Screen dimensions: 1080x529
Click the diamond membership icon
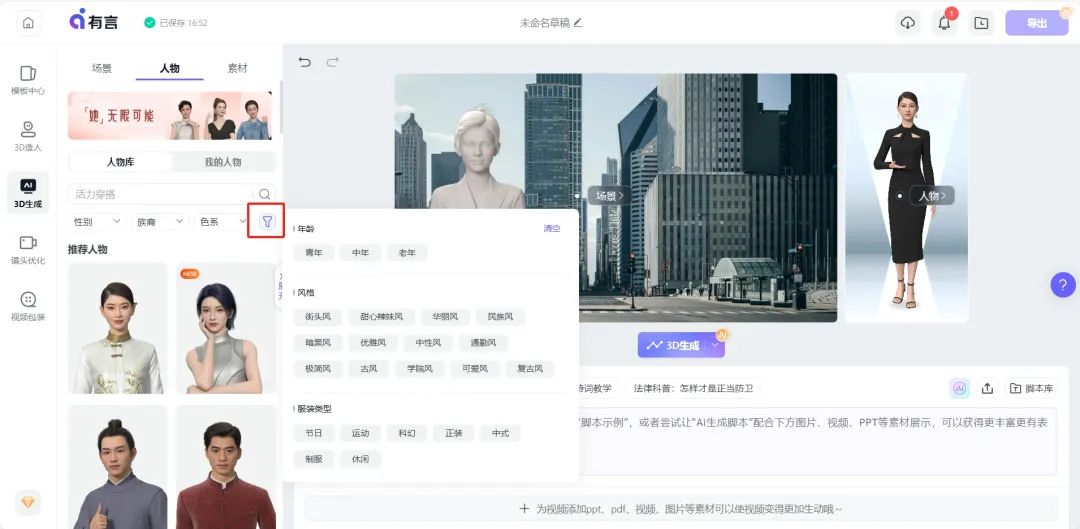[x=28, y=503]
